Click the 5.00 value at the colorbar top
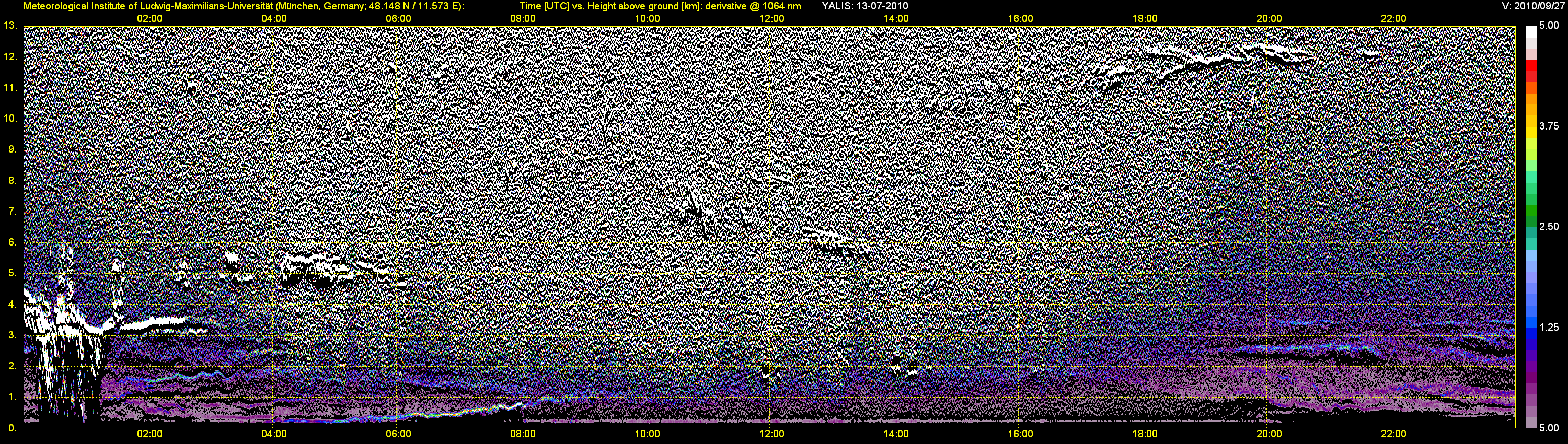The image size is (1568, 444). click(1549, 26)
